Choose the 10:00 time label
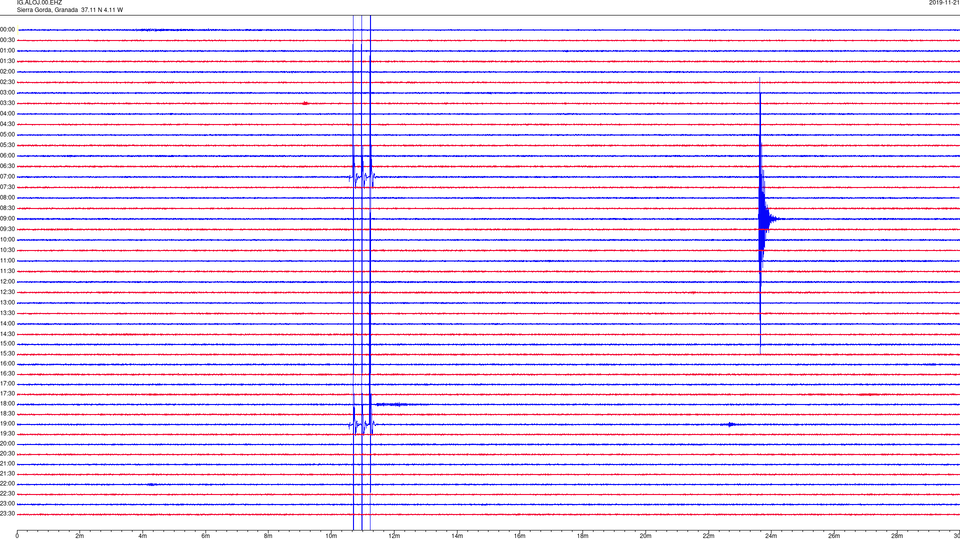The width and height of the screenshot is (960, 540). tap(8, 239)
